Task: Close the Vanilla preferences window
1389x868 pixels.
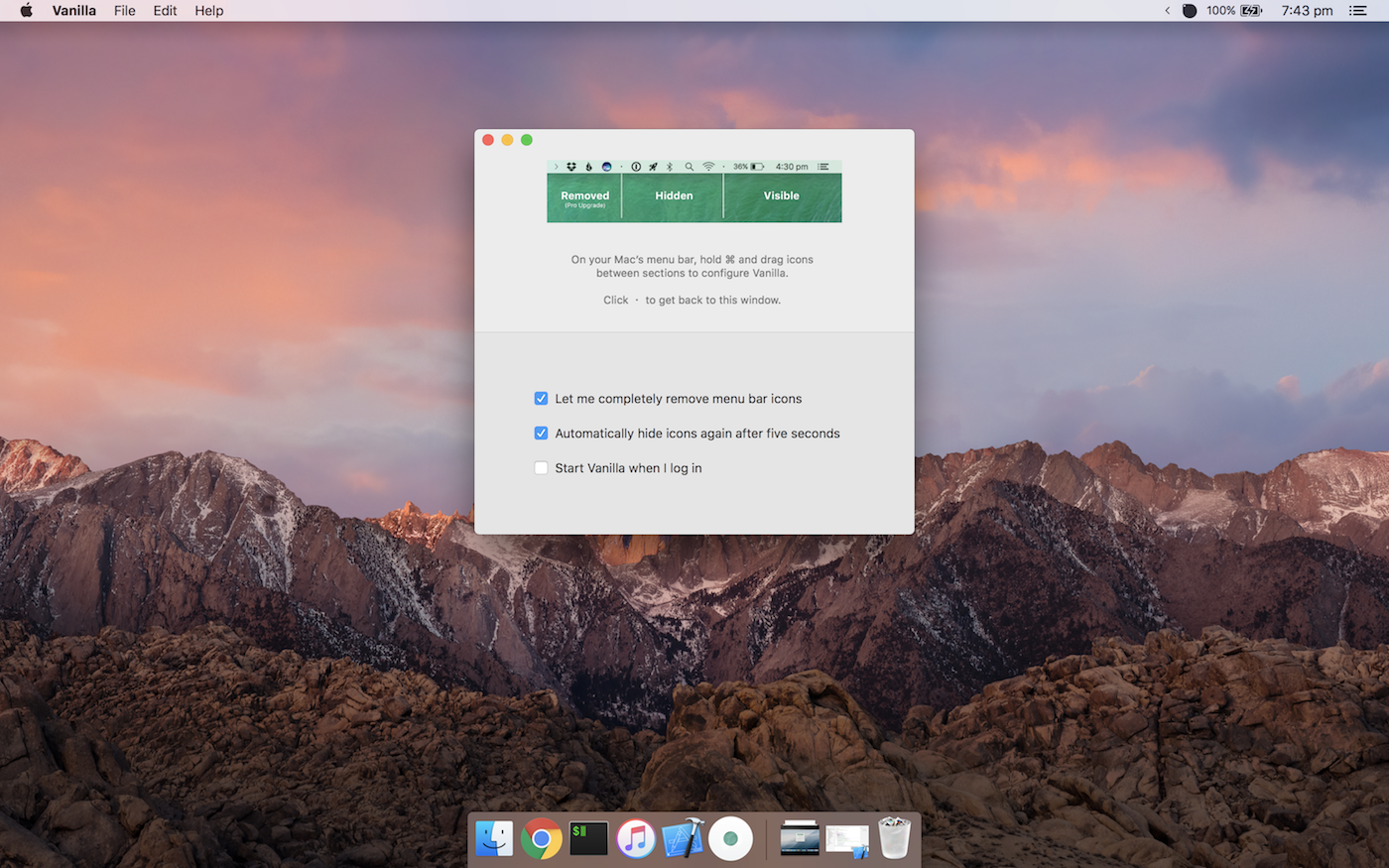Action: pos(488,140)
